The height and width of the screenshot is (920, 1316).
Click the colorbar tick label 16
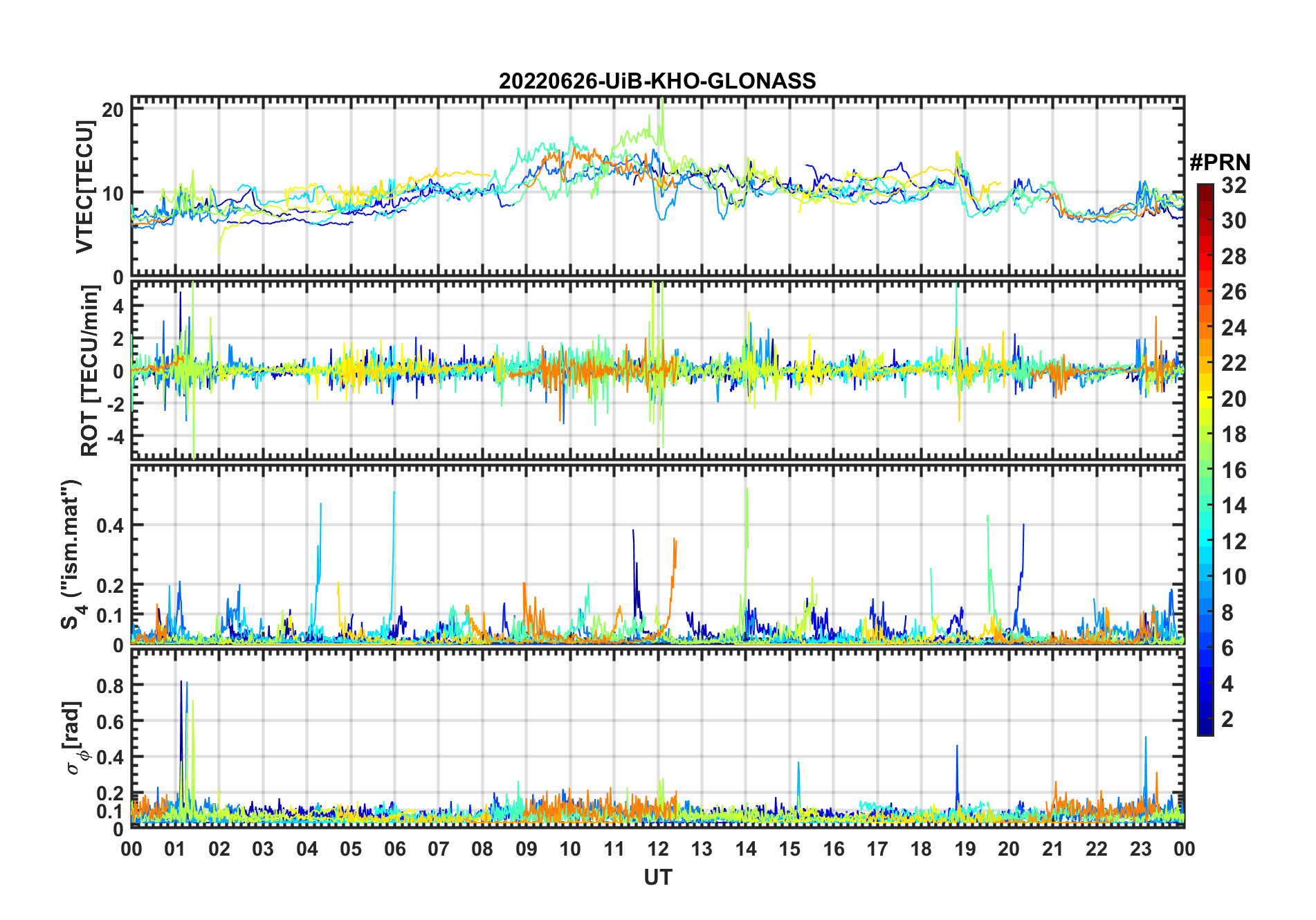tap(1234, 470)
